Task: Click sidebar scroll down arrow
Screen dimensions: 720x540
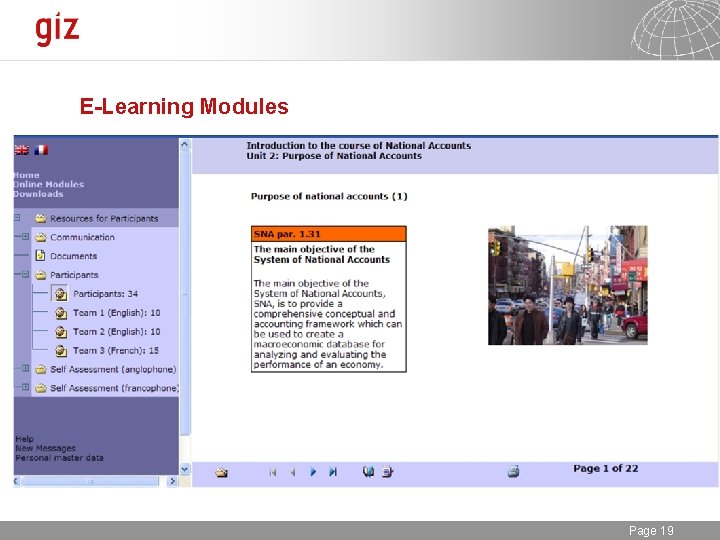Action: [x=185, y=469]
